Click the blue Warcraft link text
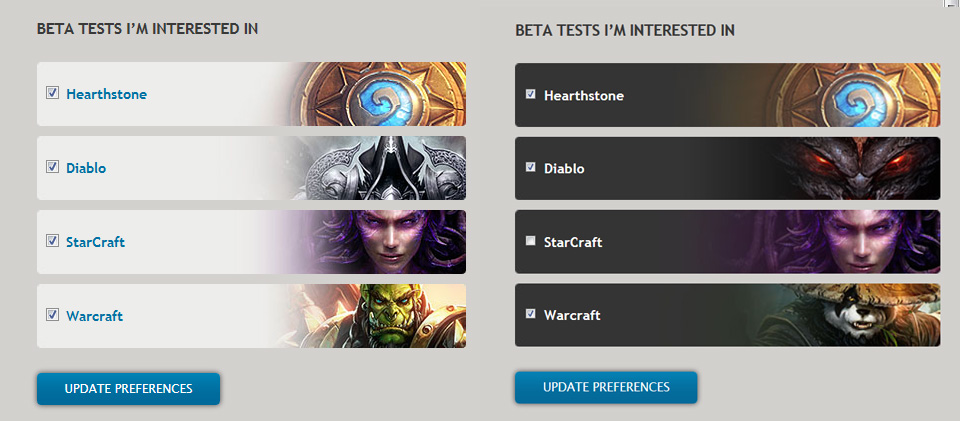This screenshot has width=960, height=421. (x=95, y=316)
